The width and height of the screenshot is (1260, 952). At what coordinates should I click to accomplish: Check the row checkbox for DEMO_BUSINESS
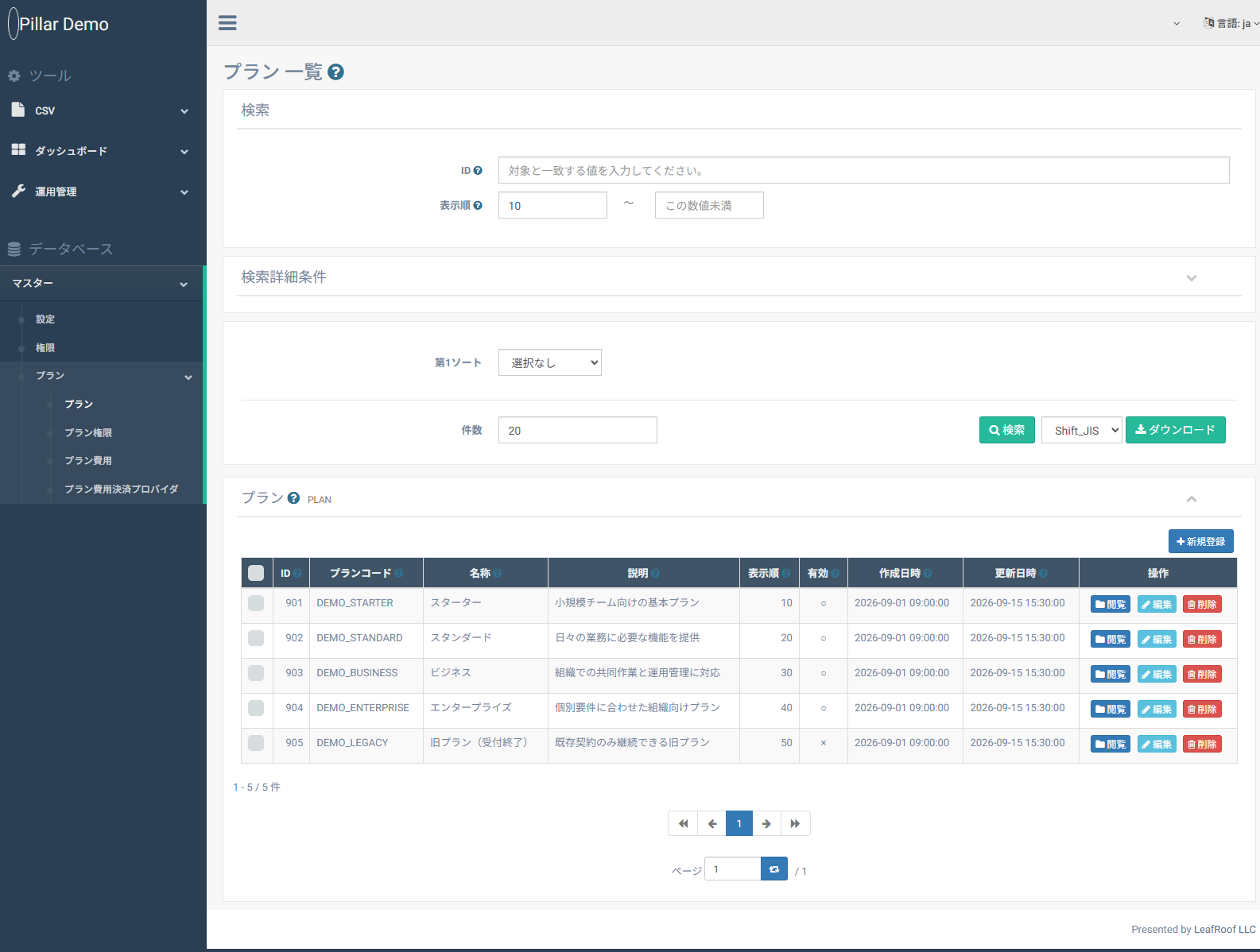point(256,673)
